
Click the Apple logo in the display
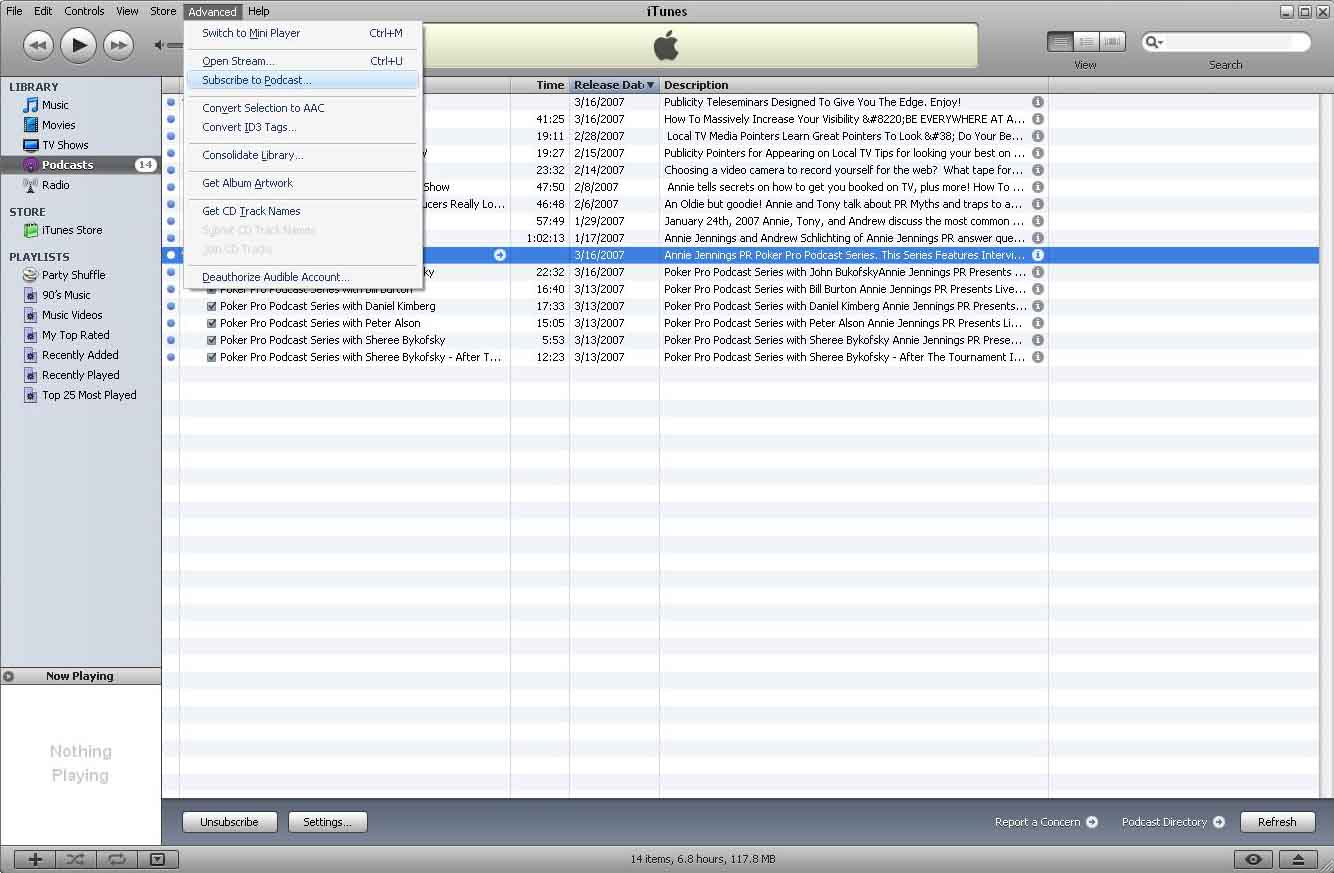[x=666, y=45]
